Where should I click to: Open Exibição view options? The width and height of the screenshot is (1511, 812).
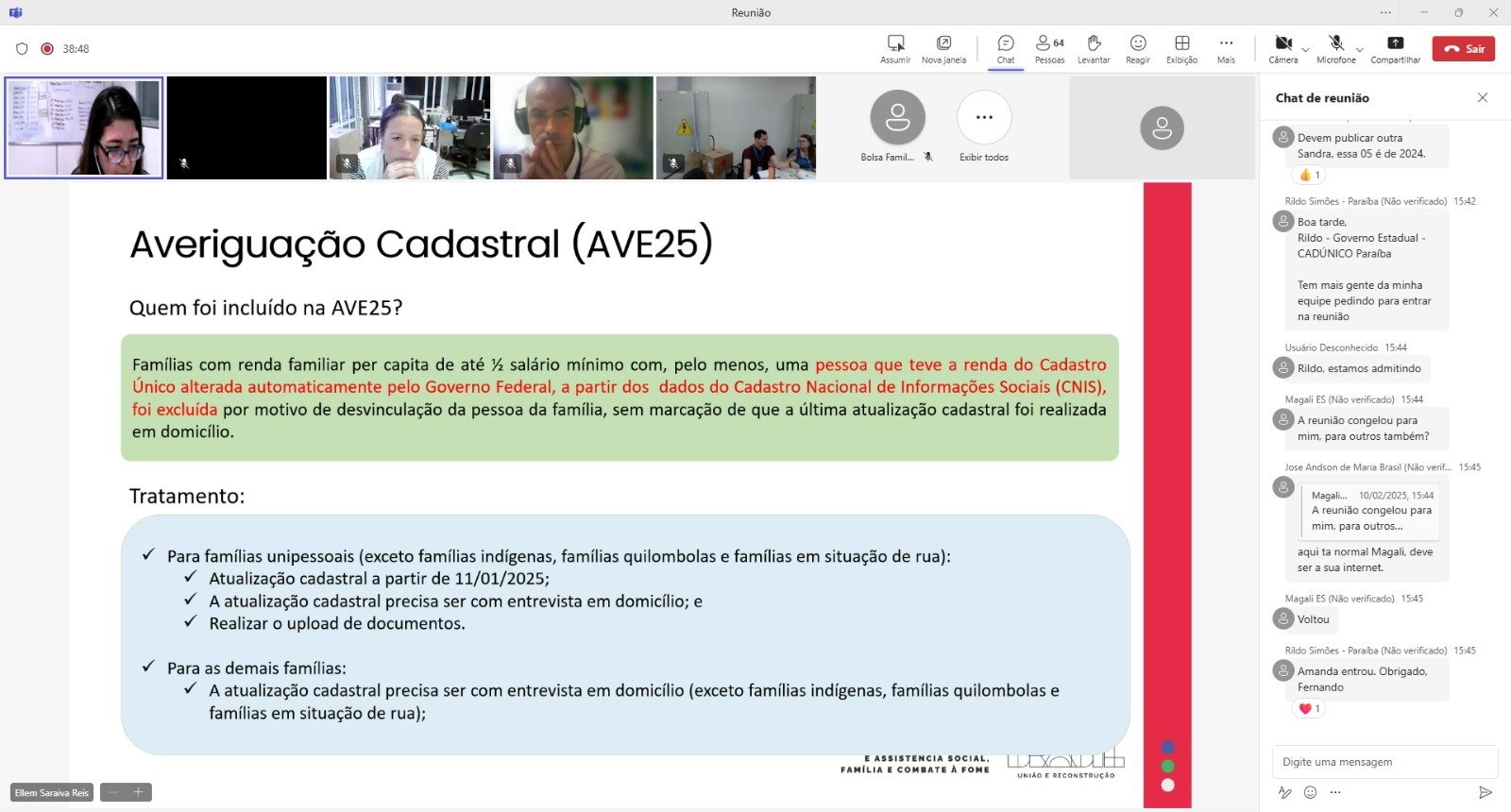point(1181,49)
